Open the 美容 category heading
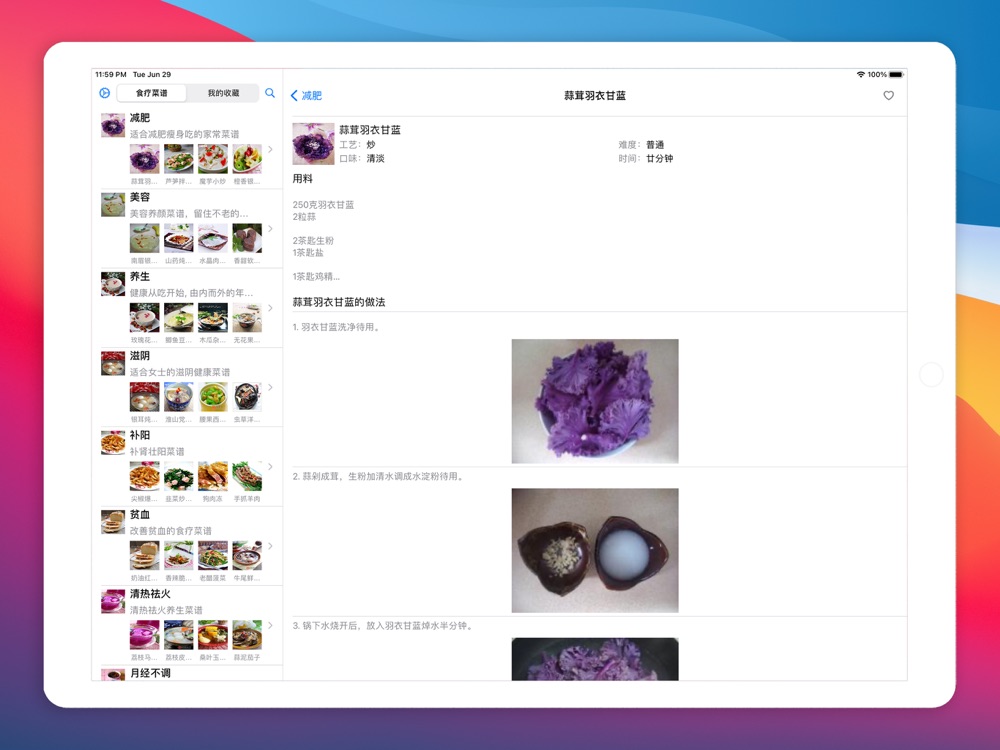The width and height of the screenshot is (1000, 750). click(x=140, y=197)
